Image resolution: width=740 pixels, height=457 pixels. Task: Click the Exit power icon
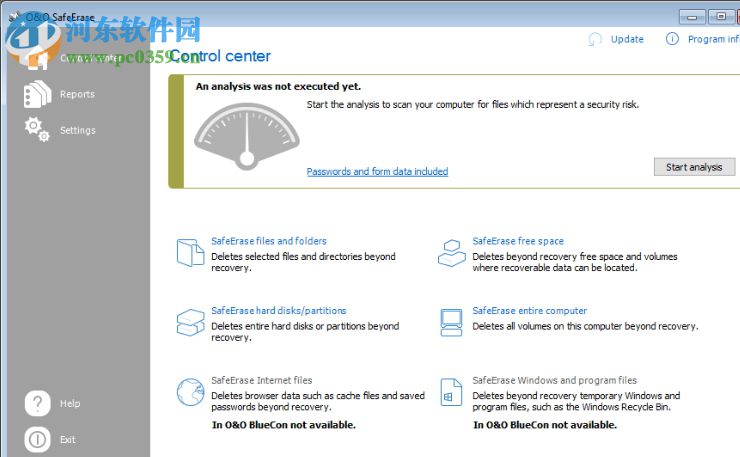point(37,440)
